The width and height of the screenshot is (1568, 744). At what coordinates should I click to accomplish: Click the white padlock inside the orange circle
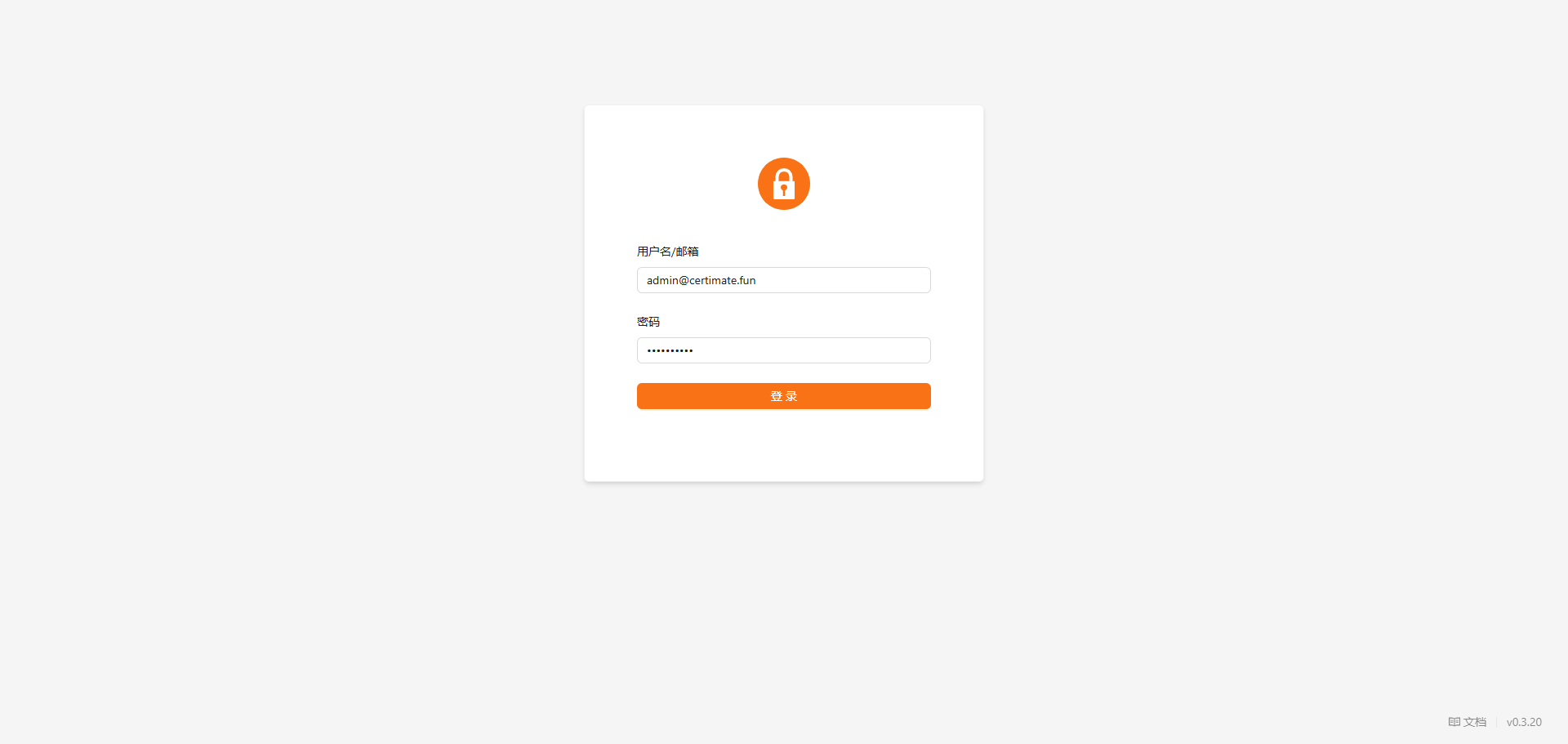point(784,184)
